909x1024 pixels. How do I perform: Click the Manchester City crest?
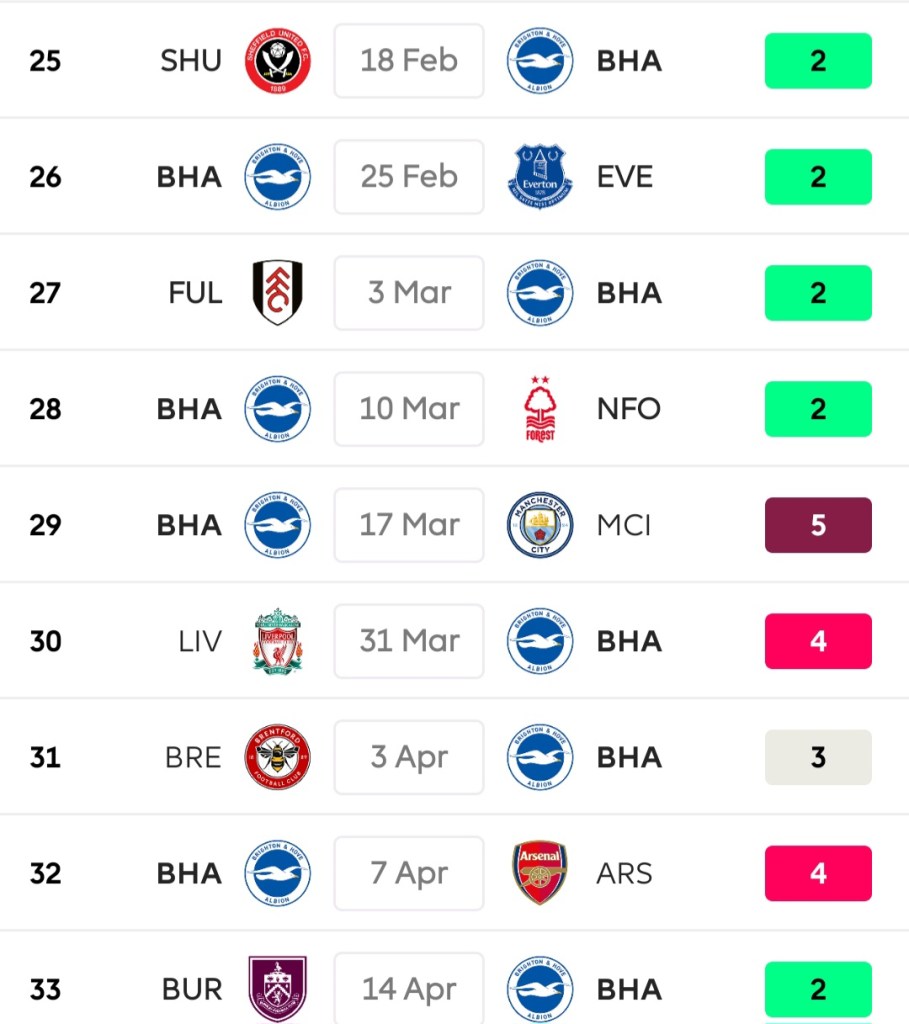click(x=540, y=525)
